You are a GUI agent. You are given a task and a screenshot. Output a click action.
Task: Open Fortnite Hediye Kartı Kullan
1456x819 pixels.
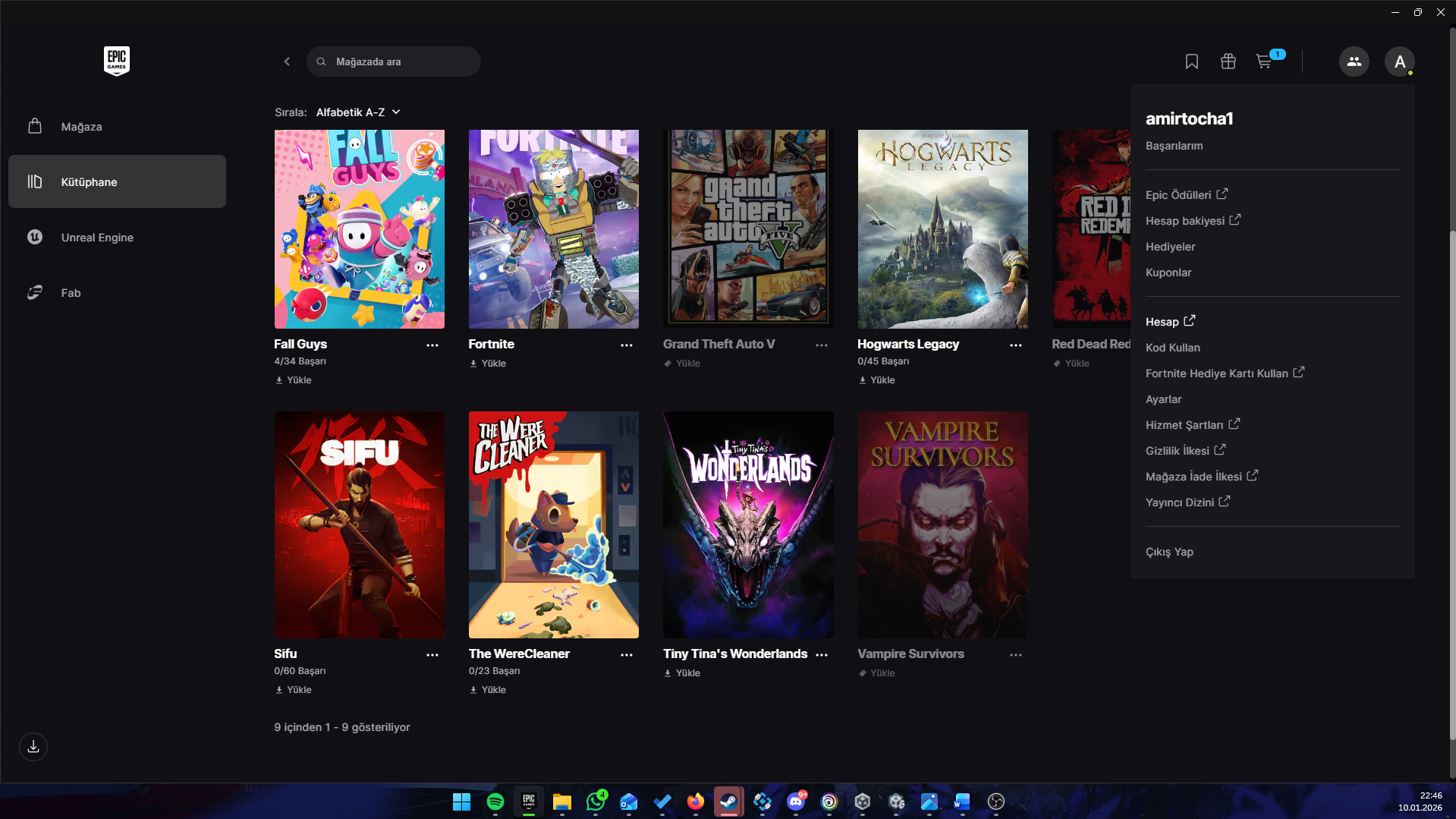pyautogui.click(x=1225, y=373)
